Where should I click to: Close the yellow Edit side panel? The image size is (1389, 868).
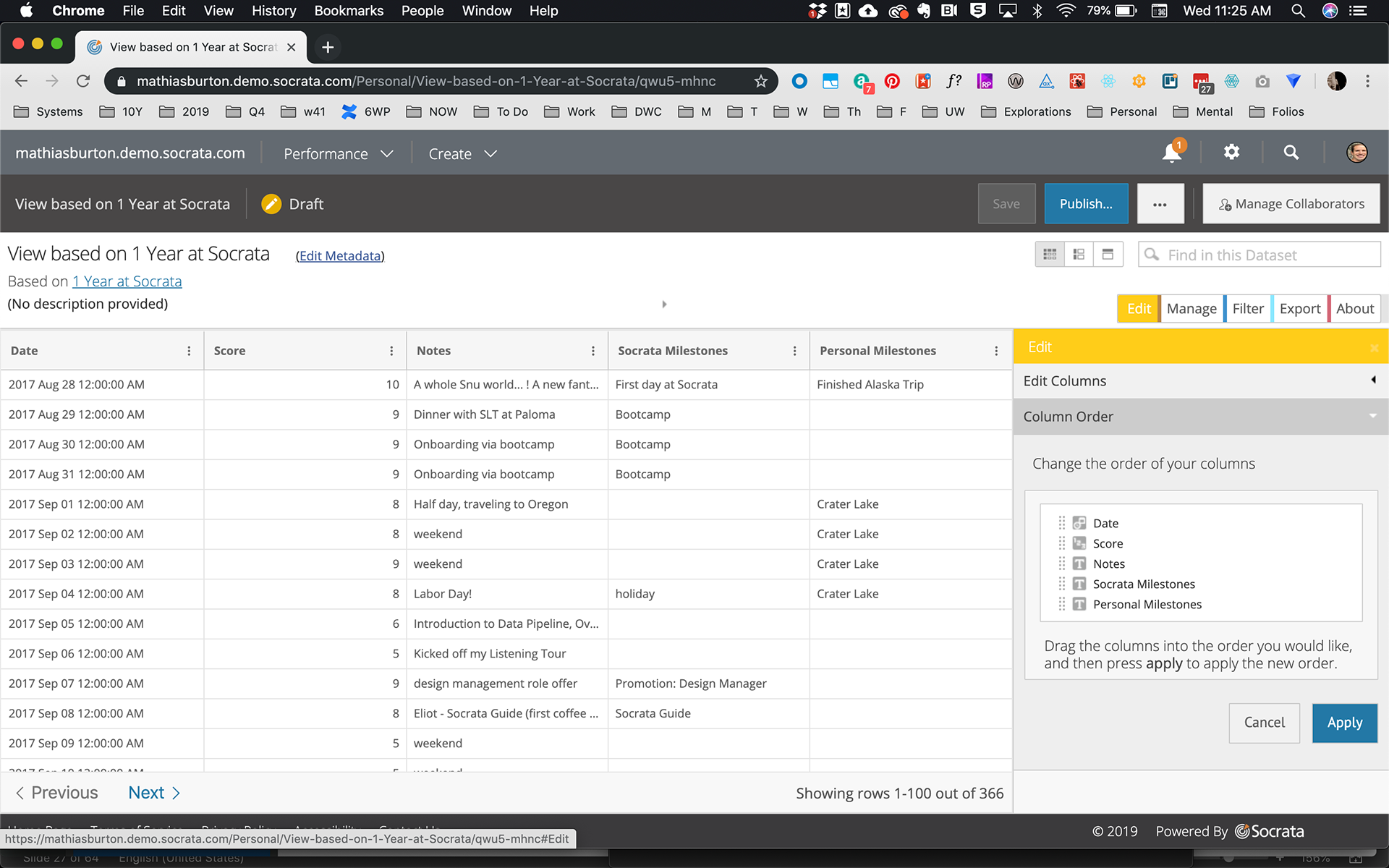(x=1374, y=348)
